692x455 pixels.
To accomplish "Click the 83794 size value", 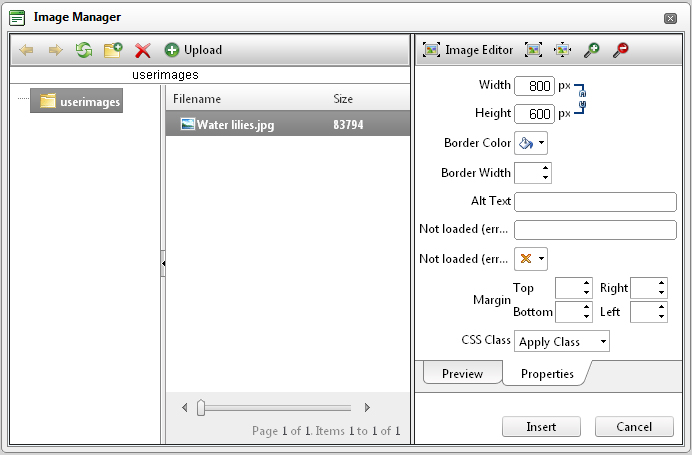I will [x=348, y=124].
